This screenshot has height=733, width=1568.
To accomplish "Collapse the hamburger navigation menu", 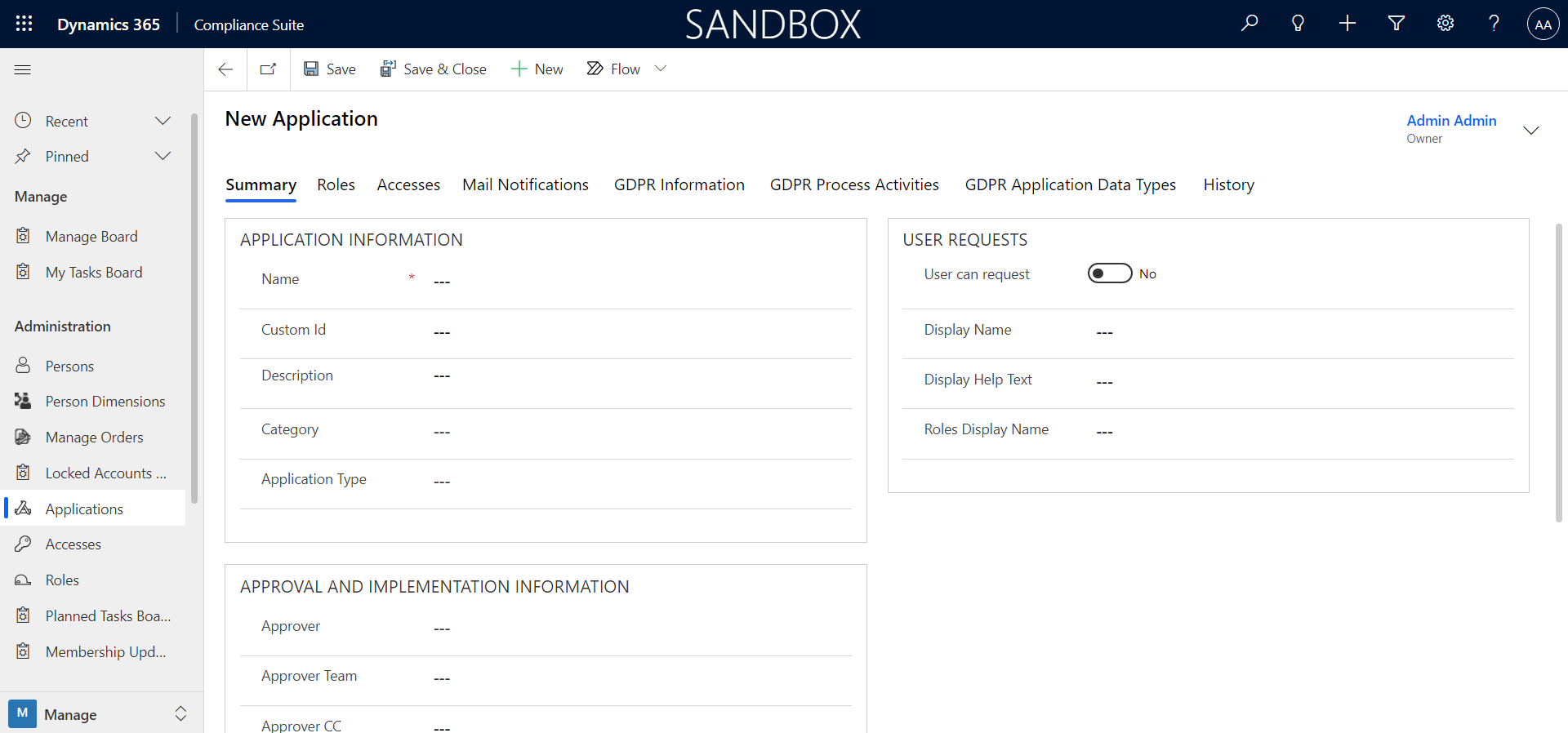I will [x=23, y=69].
